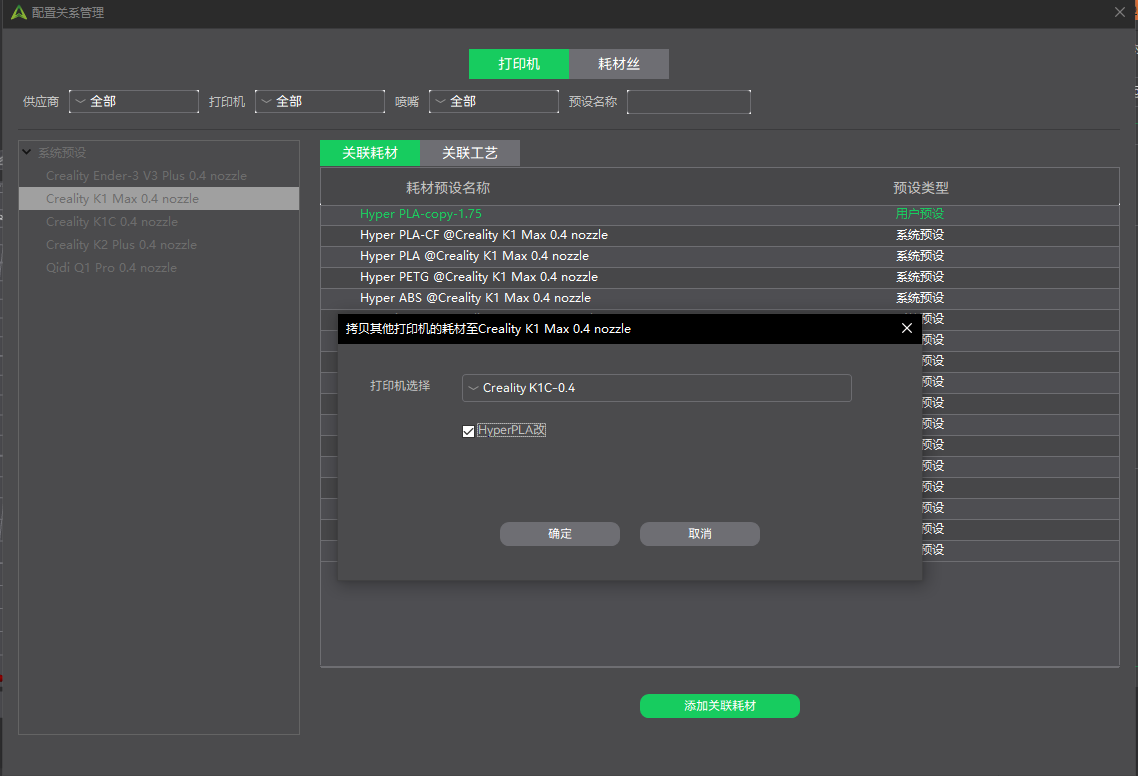Screen dimensions: 1138x776
Task: Select Creality Ender-3 V3 Plus 0.4 nozzle
Action: pos(159,176)
